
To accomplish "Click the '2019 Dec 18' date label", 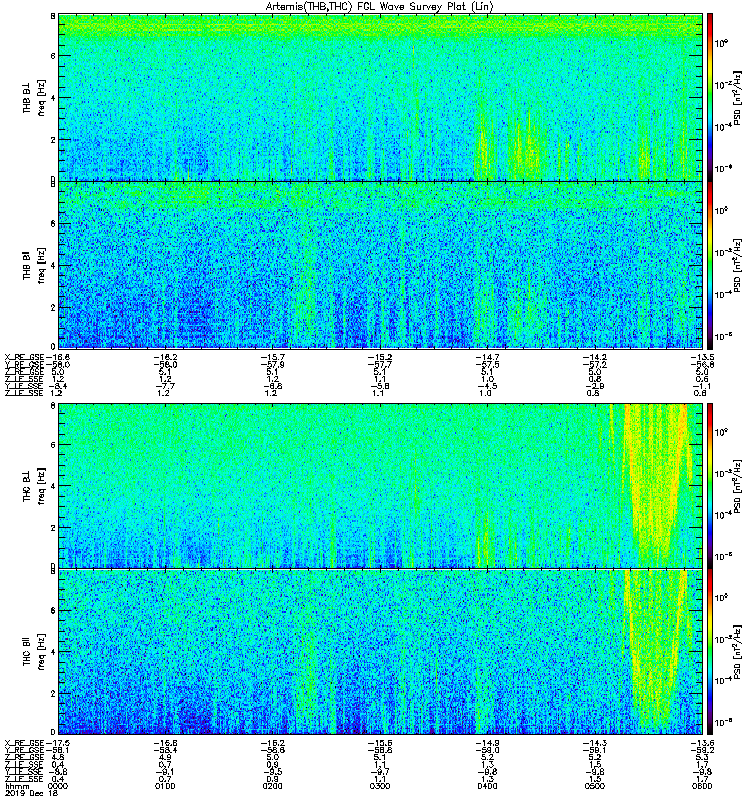I will click(32, 793).
